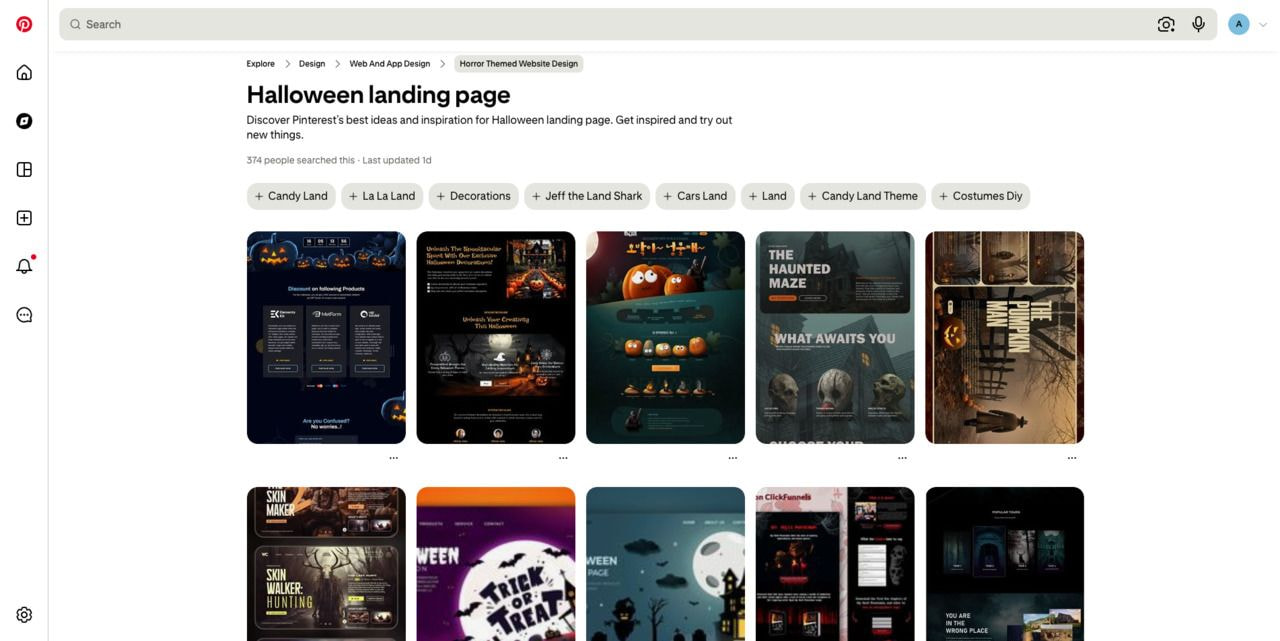This screenshot has width=1280, height=641.
Task: Open the Pinterest logo home link
Action: pyautogui.click(x=24, y=24)
